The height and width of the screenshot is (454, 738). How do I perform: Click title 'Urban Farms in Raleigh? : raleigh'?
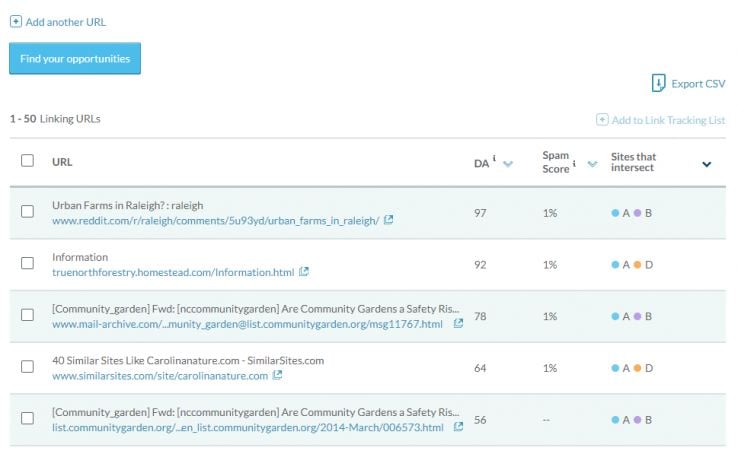coord(128,206)
